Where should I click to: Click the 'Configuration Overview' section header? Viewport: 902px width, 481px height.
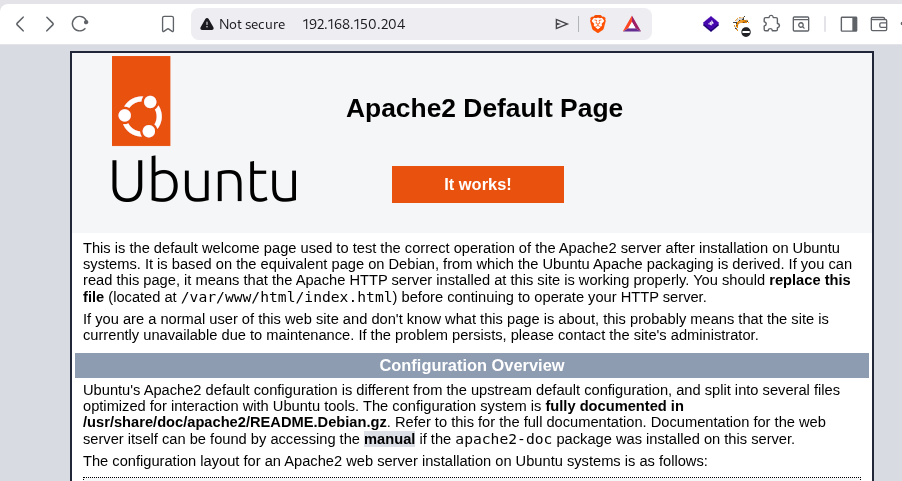click(472, 365)
